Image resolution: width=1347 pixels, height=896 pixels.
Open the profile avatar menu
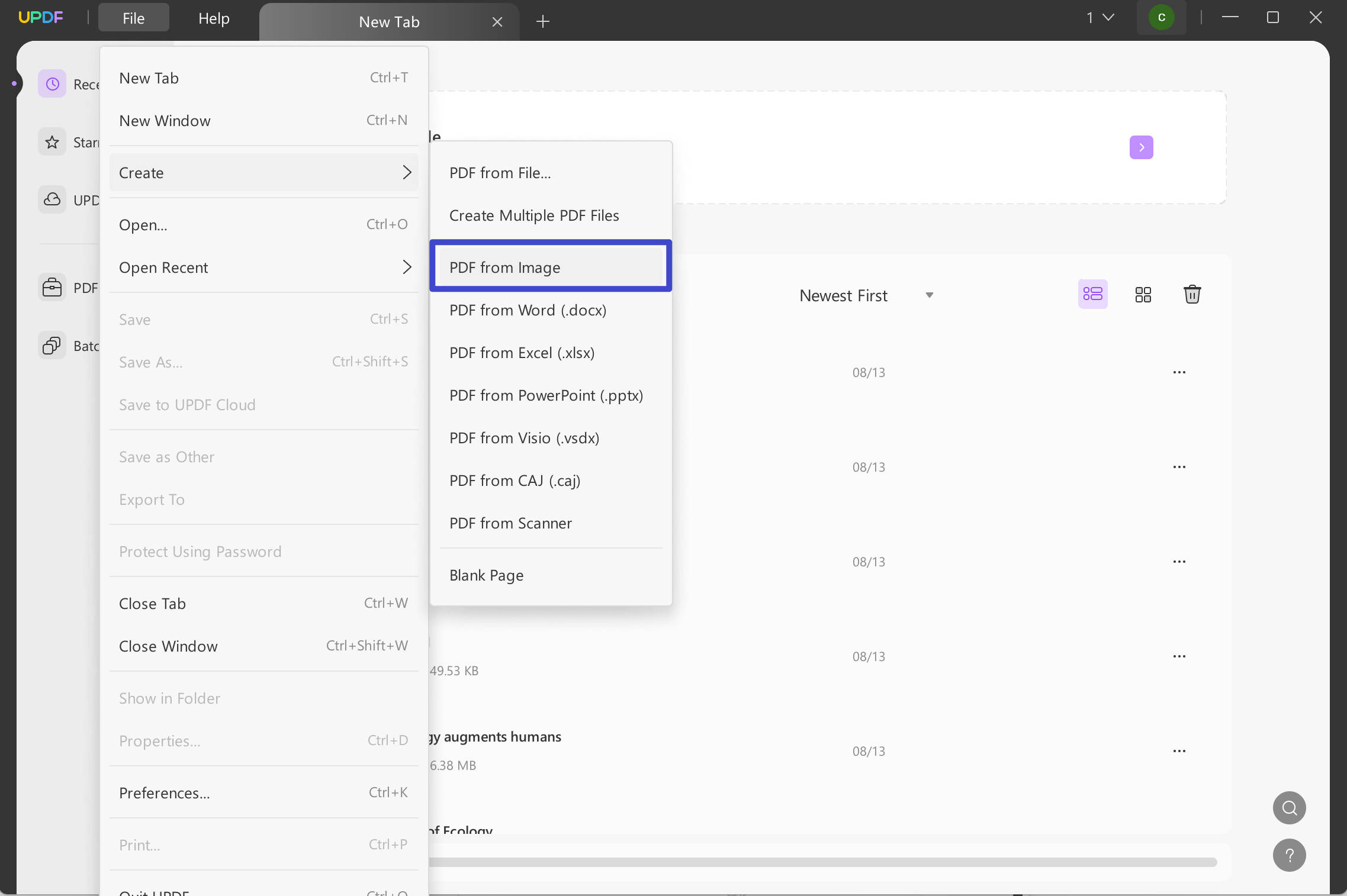[1160, 18]
